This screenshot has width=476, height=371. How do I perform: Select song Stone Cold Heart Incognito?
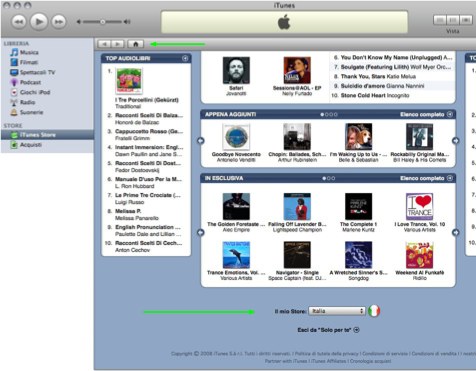(375, 96)
